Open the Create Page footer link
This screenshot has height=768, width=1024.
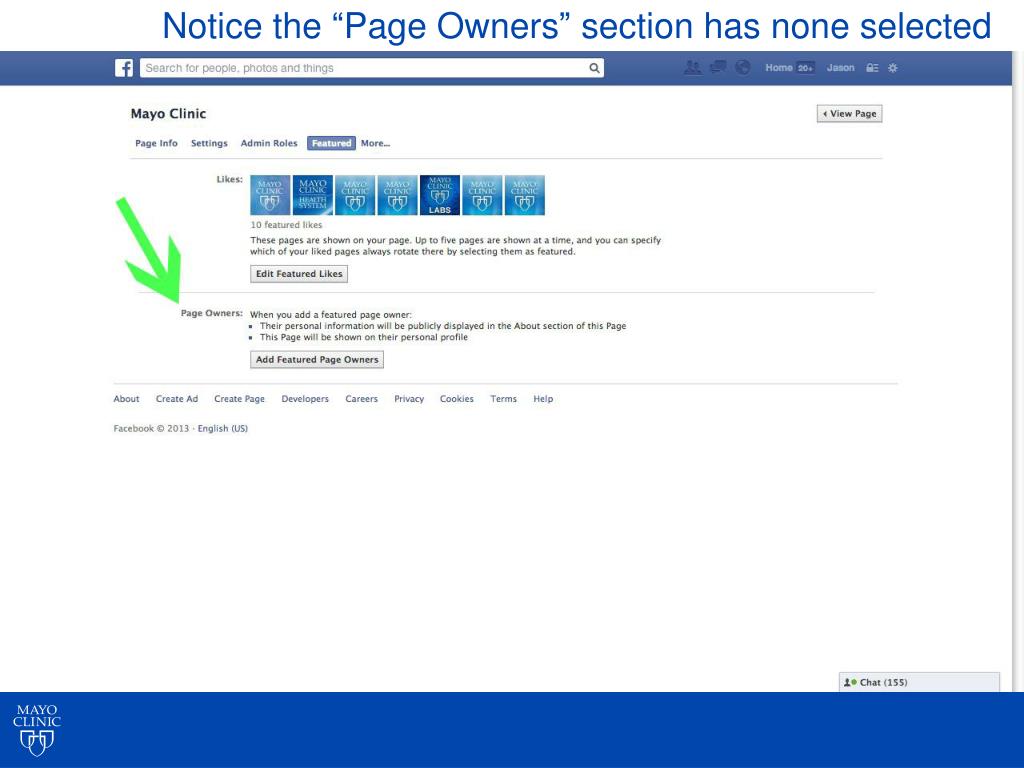(240, 399)
